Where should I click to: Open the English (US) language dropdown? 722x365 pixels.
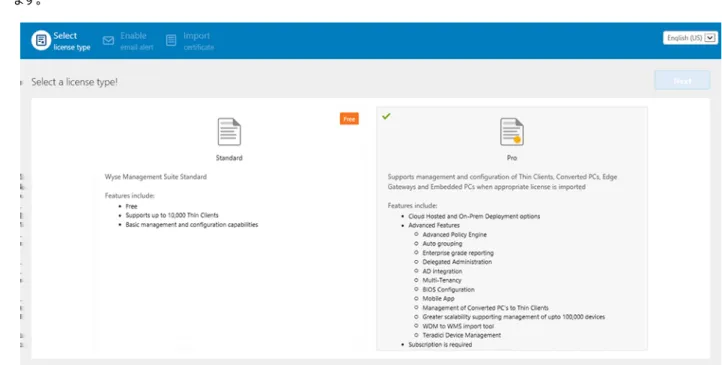click(690, 38)
